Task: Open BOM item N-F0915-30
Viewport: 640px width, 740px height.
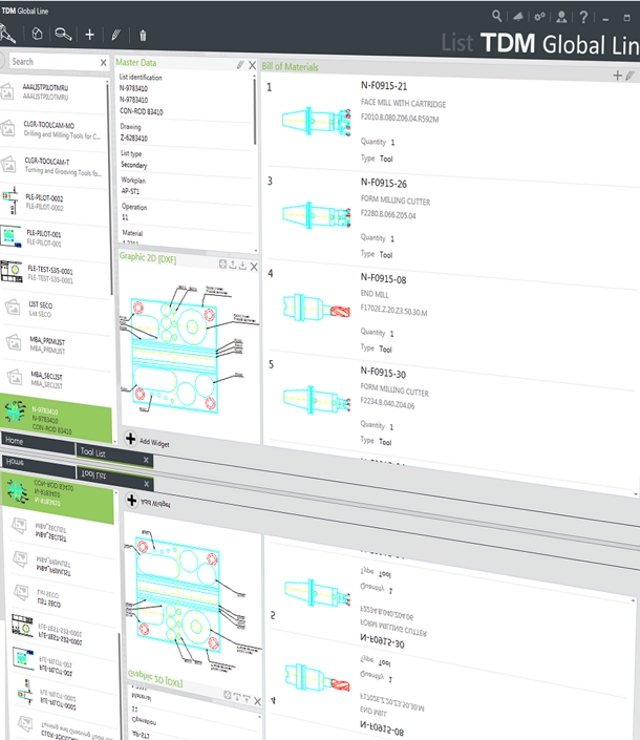Action: coord(383,373)
